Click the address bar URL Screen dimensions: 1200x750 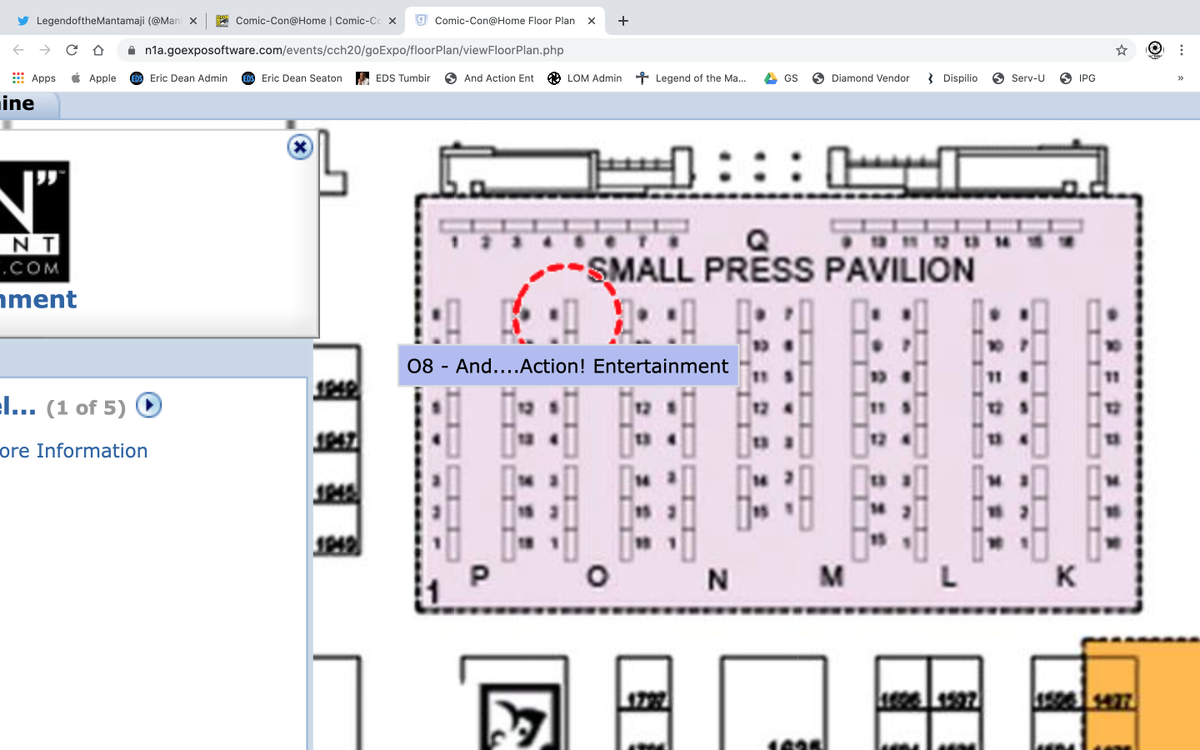[354, 50]
